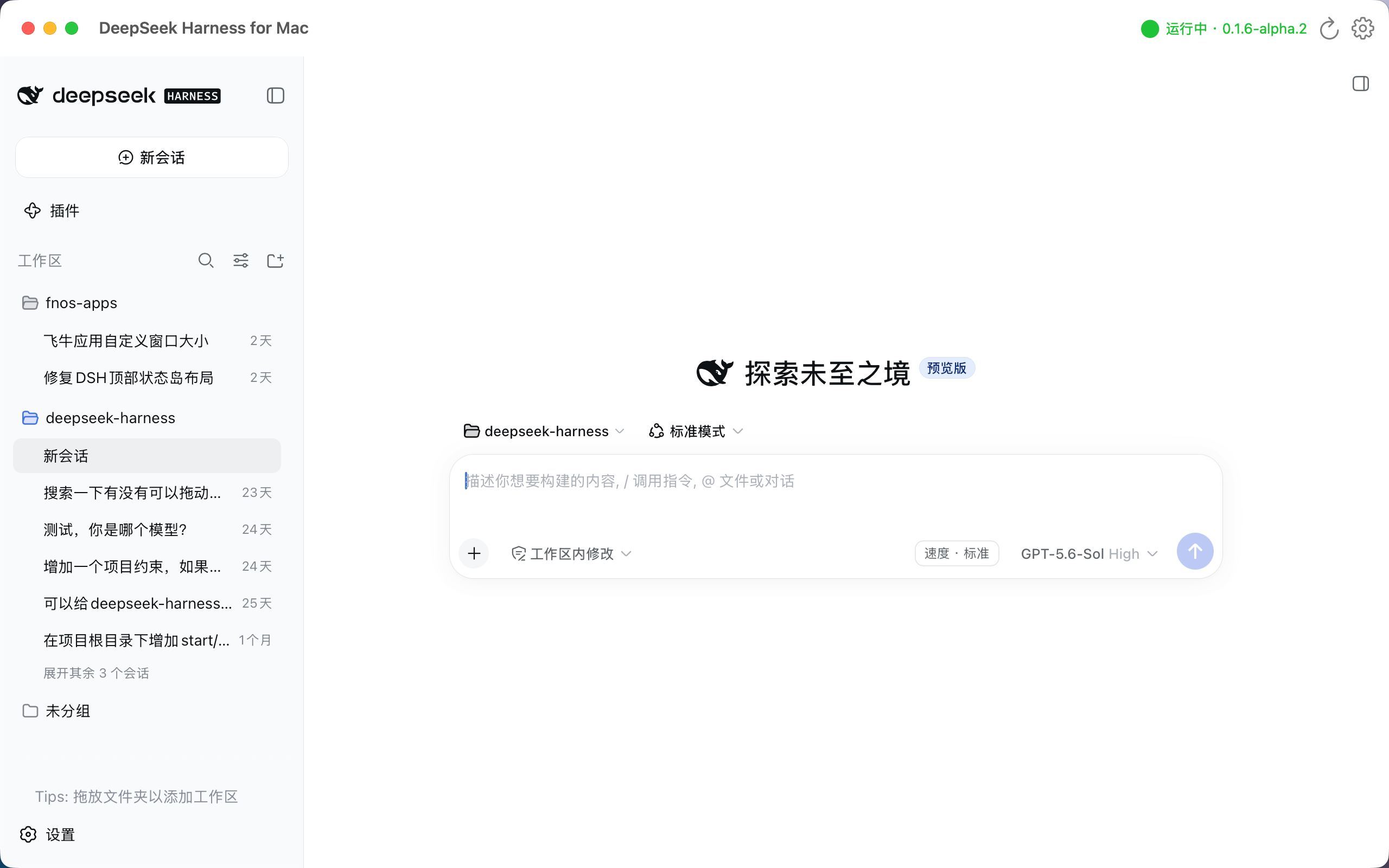Click the 未分组 folder icon
The image size is (1389, 868).
pos(30,711)
